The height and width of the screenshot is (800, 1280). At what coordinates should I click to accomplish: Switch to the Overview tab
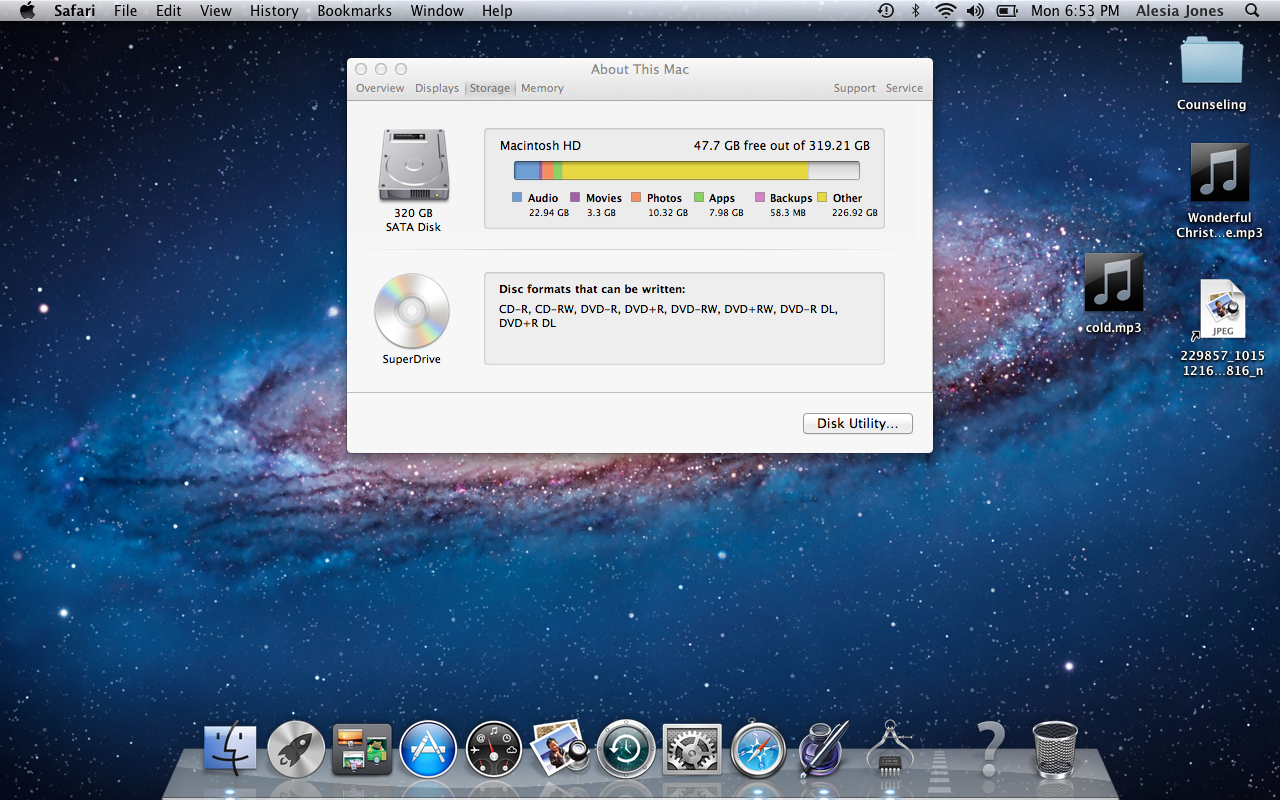click(380, 88)
